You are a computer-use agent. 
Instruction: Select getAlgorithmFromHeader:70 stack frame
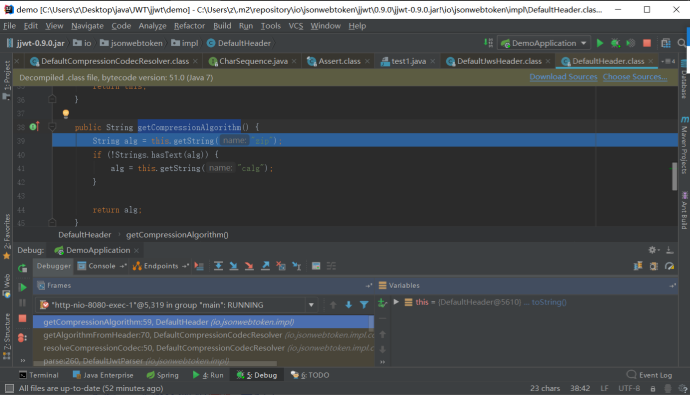[x=203, y=335]
